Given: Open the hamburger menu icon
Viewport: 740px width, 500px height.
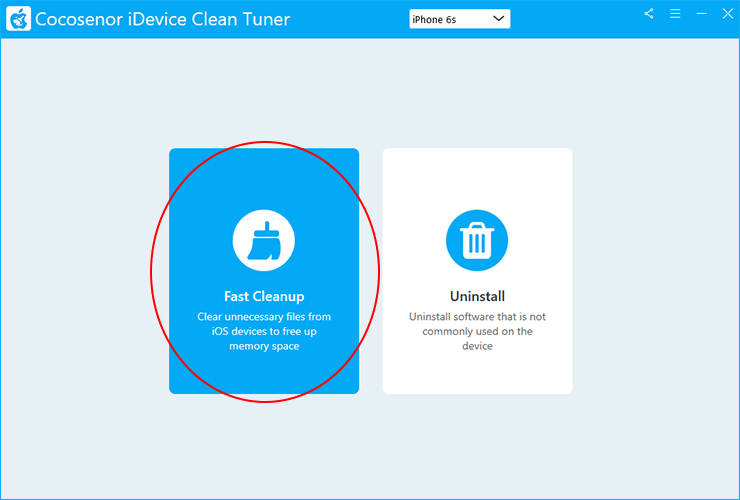Looking at the screenshot, I should [x=675, y=14].
